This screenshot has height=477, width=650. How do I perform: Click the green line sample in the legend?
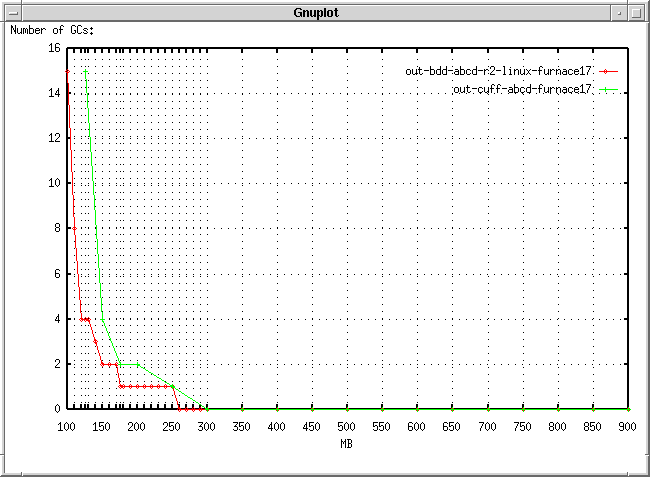pos(608,89)
